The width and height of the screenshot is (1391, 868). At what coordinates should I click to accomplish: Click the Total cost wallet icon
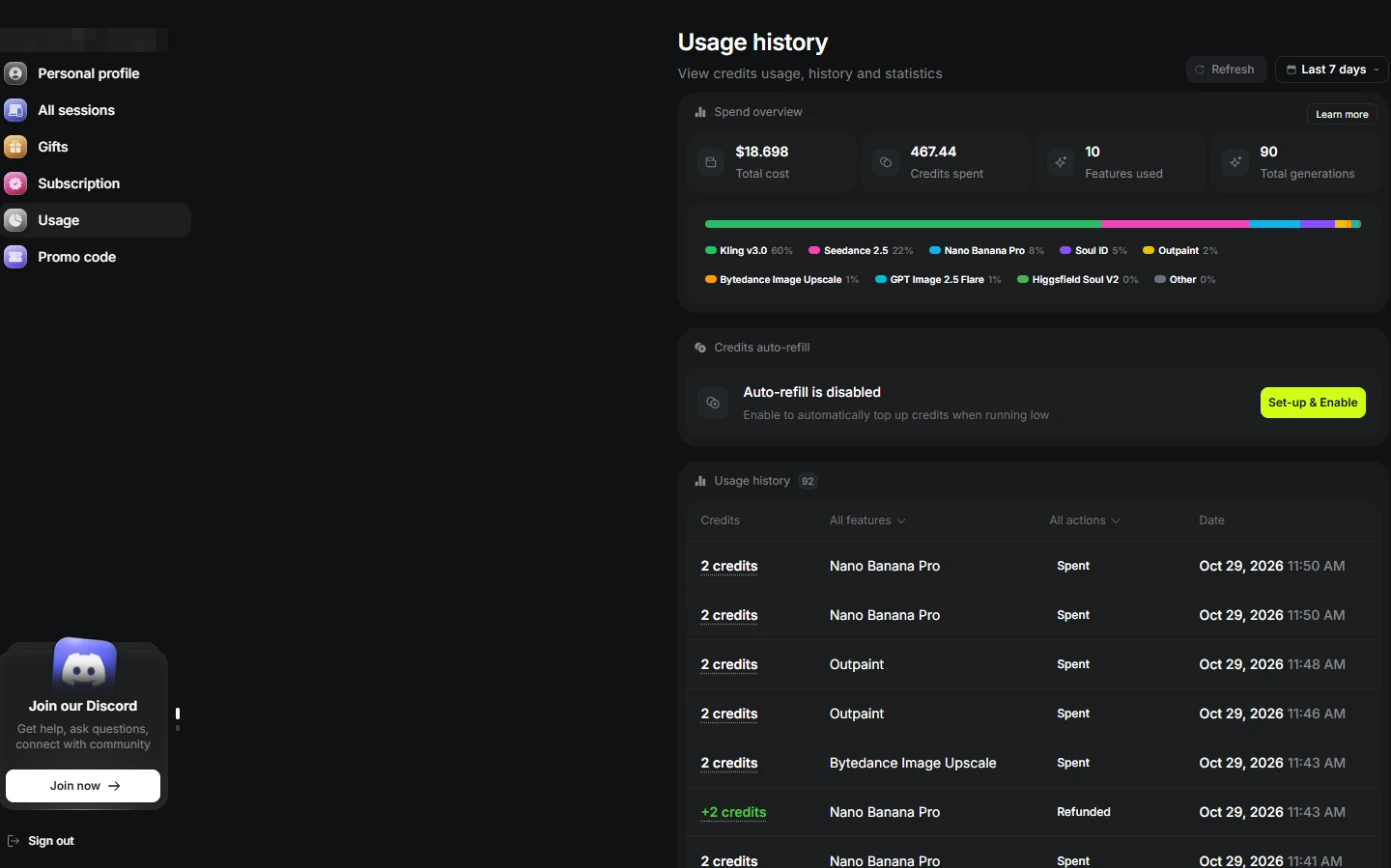pyautogui.click(x=711, y=162)
